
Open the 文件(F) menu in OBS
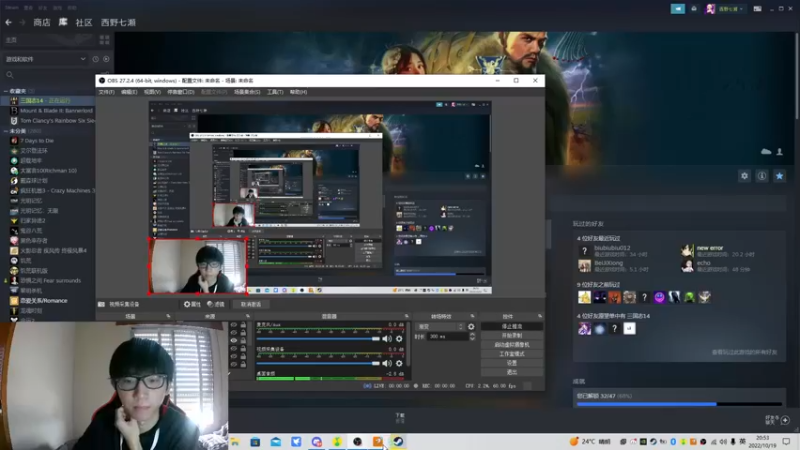click(107, 92)
